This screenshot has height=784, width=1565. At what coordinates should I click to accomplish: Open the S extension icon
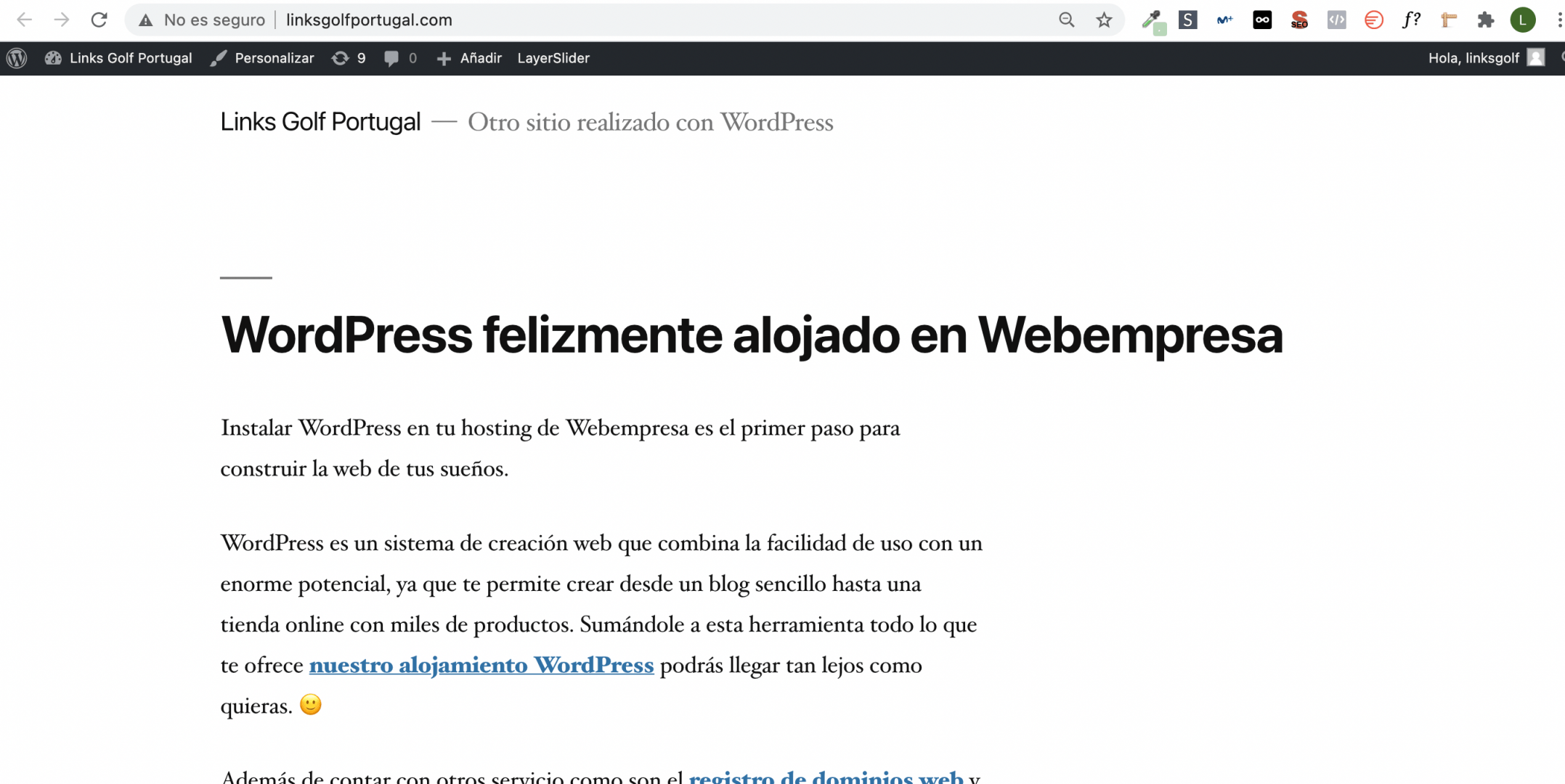[x=1187, y=20]
